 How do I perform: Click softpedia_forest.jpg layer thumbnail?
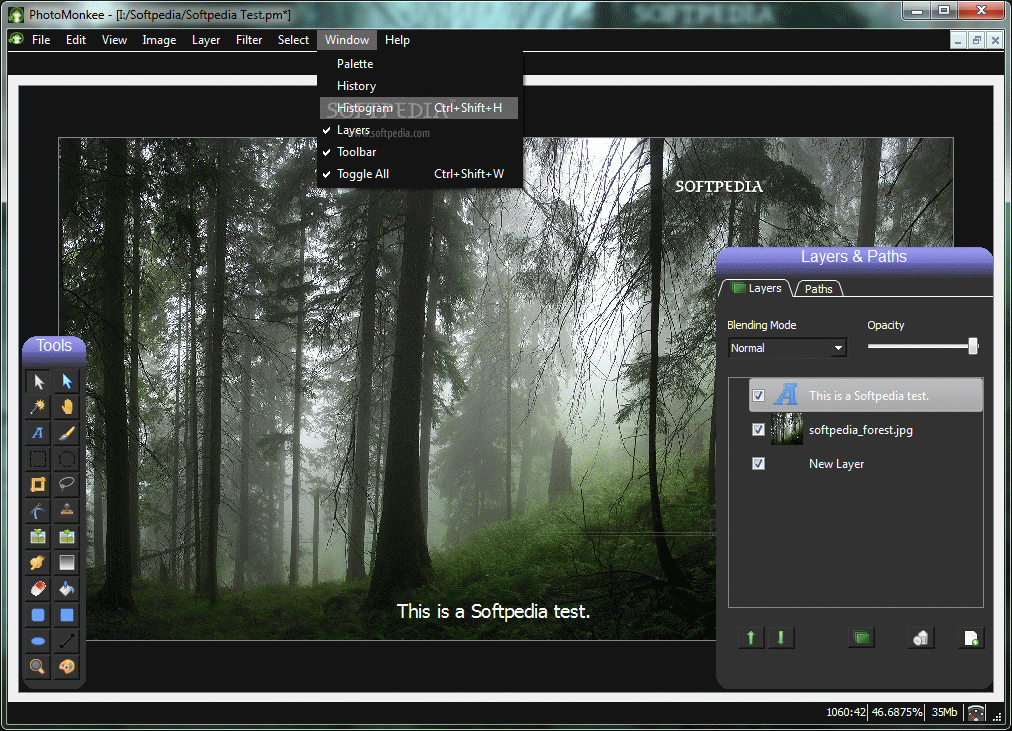(787, 429)
